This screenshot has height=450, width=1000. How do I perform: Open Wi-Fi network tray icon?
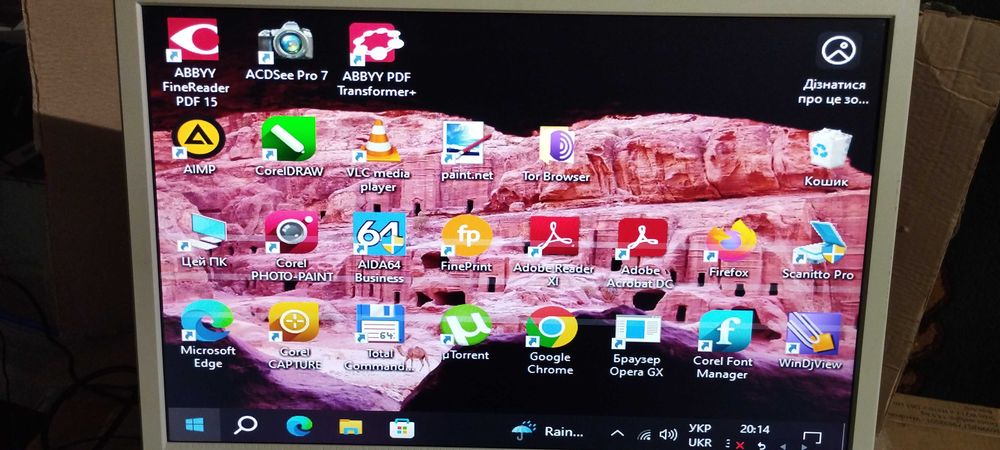645,435
